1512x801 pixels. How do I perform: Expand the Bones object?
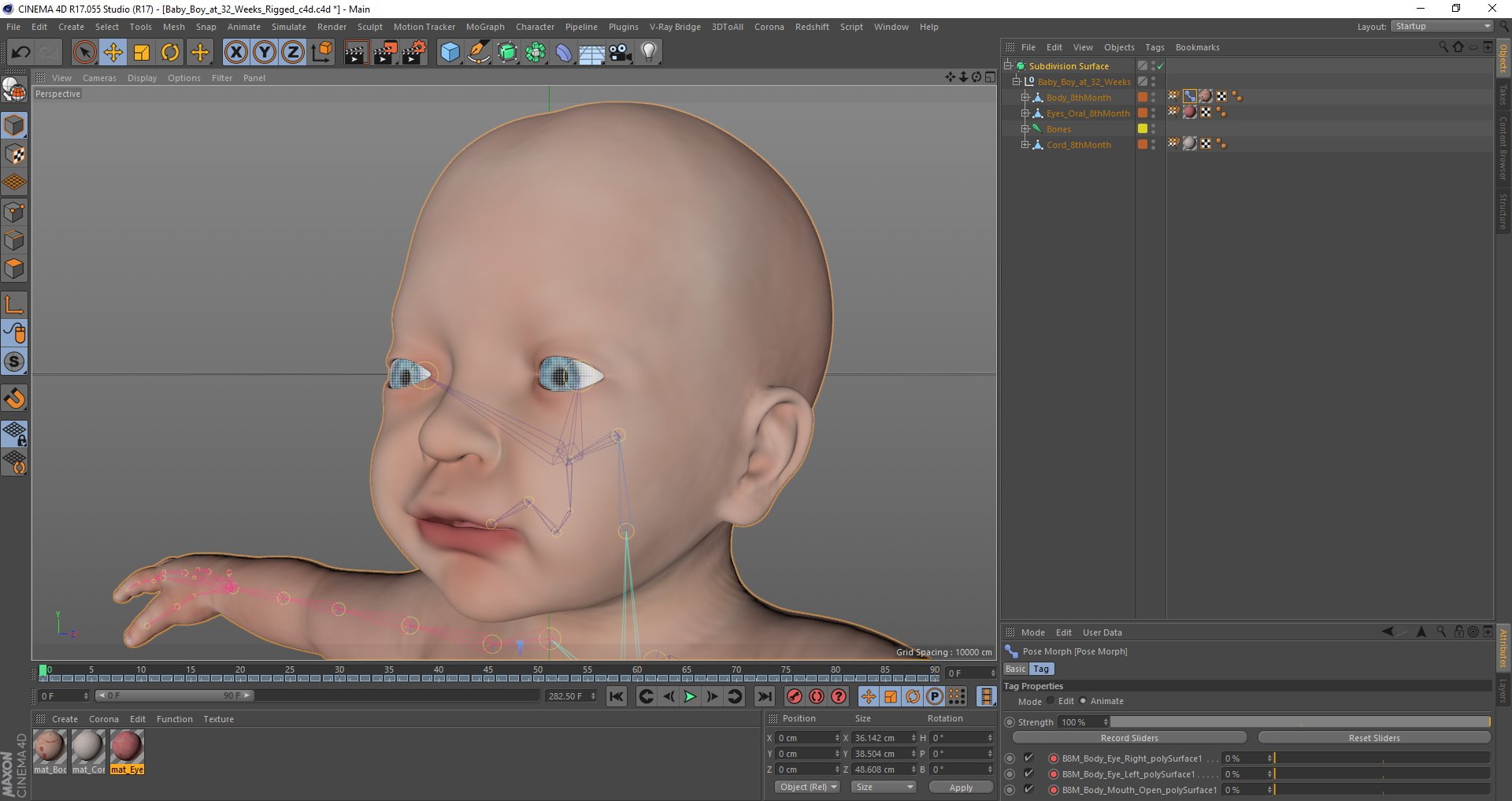point(1025,129)
